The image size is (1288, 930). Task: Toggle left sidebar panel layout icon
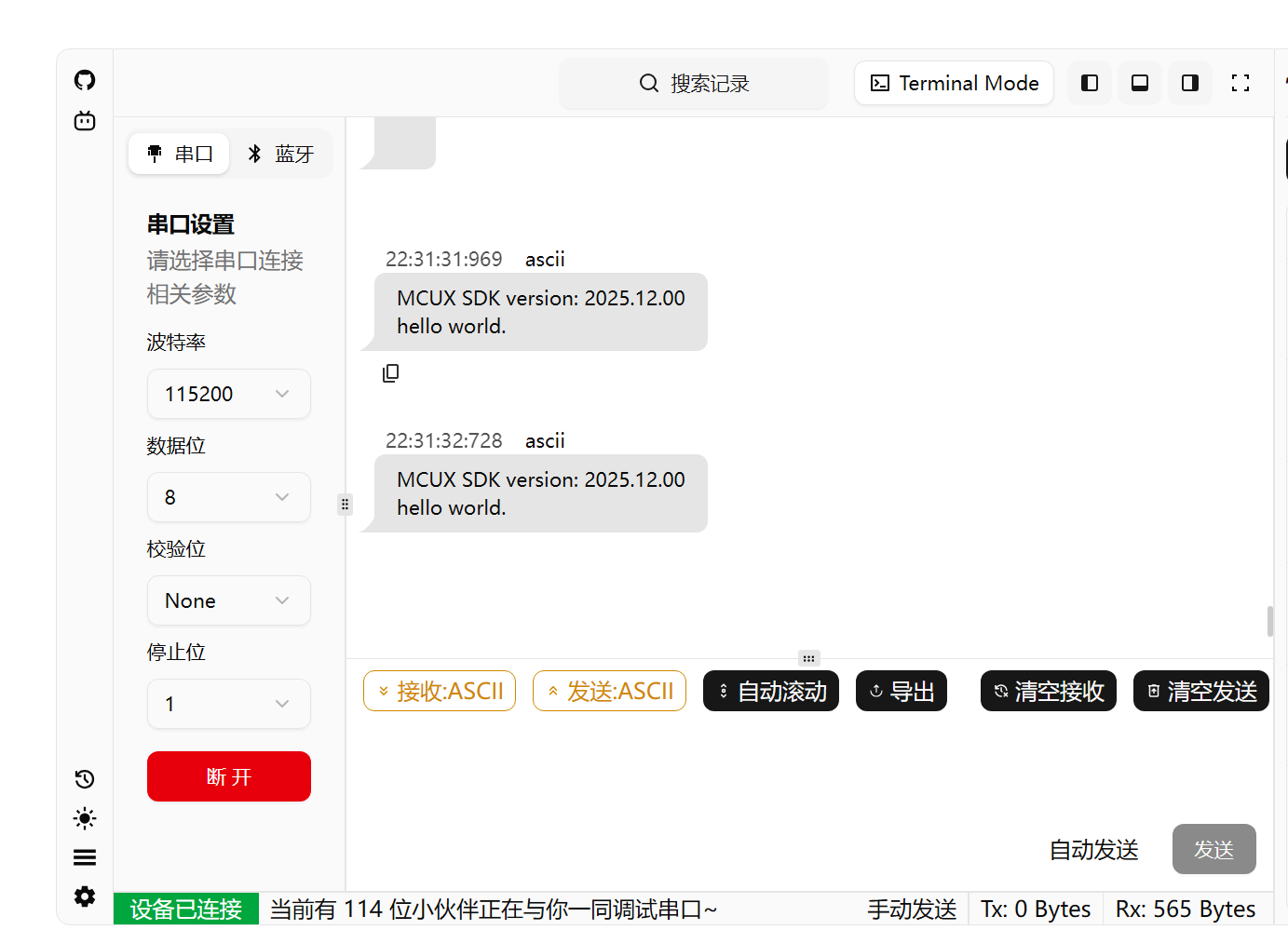pyautogui.click(x=1090, y=83)
